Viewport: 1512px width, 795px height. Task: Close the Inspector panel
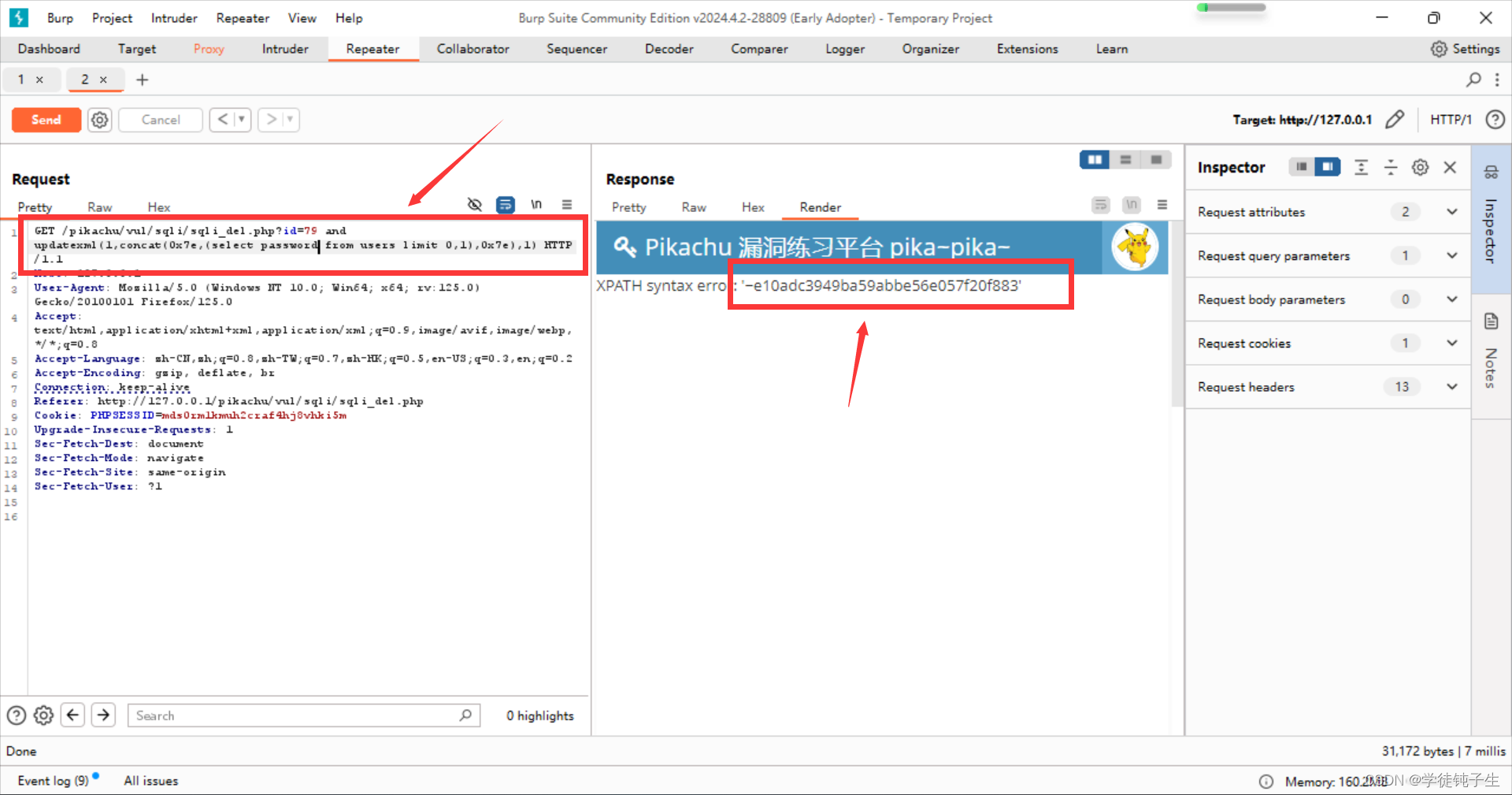pyautogui.click(x=1450, y=167)
